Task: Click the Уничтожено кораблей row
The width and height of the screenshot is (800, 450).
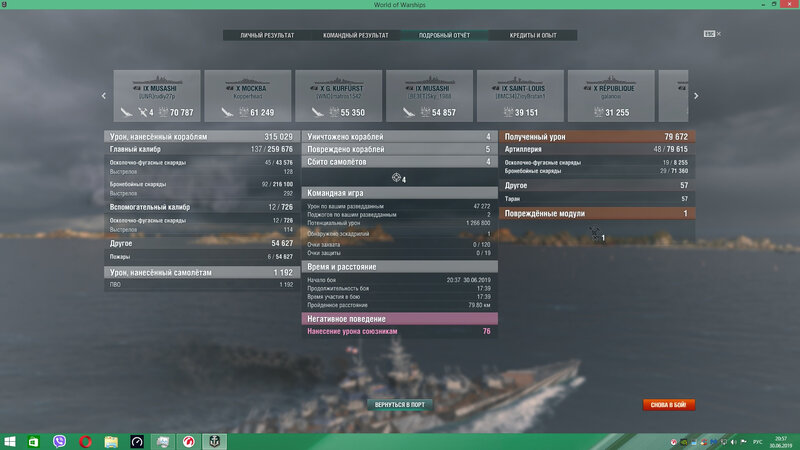Action: click(x=399, y=137)
